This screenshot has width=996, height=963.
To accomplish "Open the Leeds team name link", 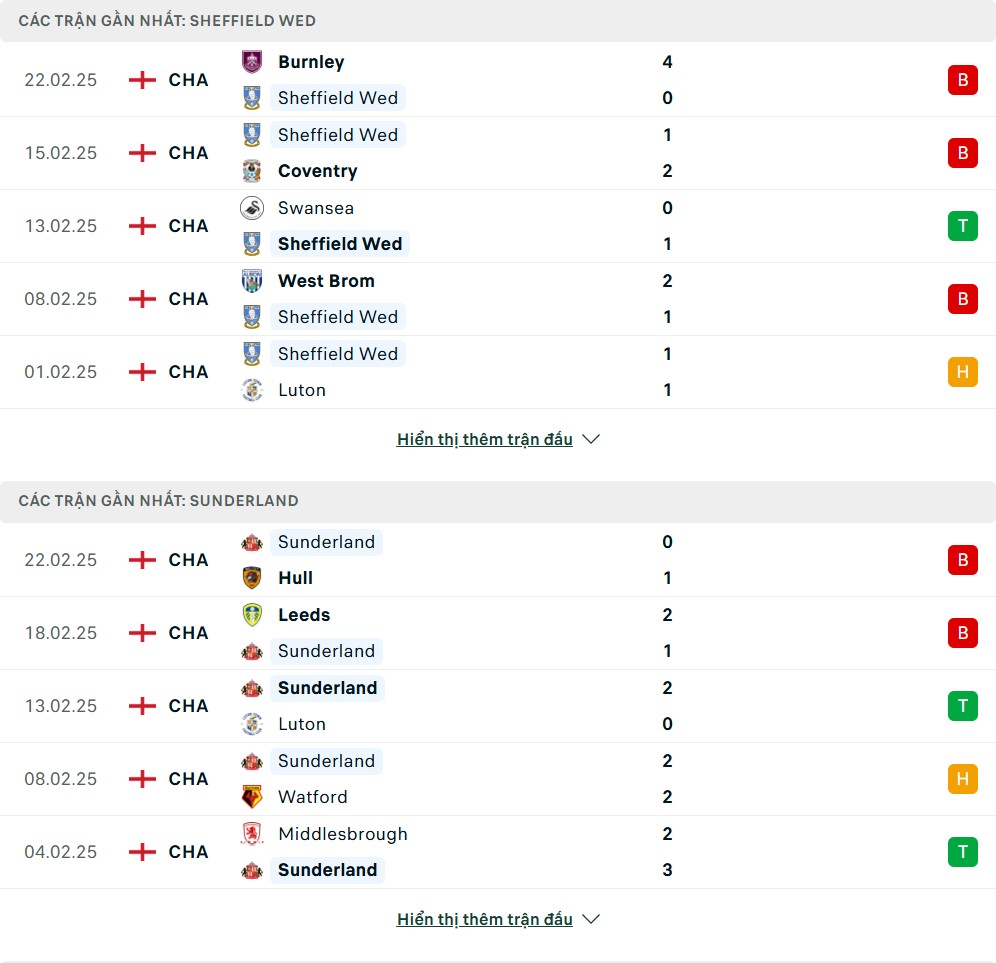I will [304, 615].
